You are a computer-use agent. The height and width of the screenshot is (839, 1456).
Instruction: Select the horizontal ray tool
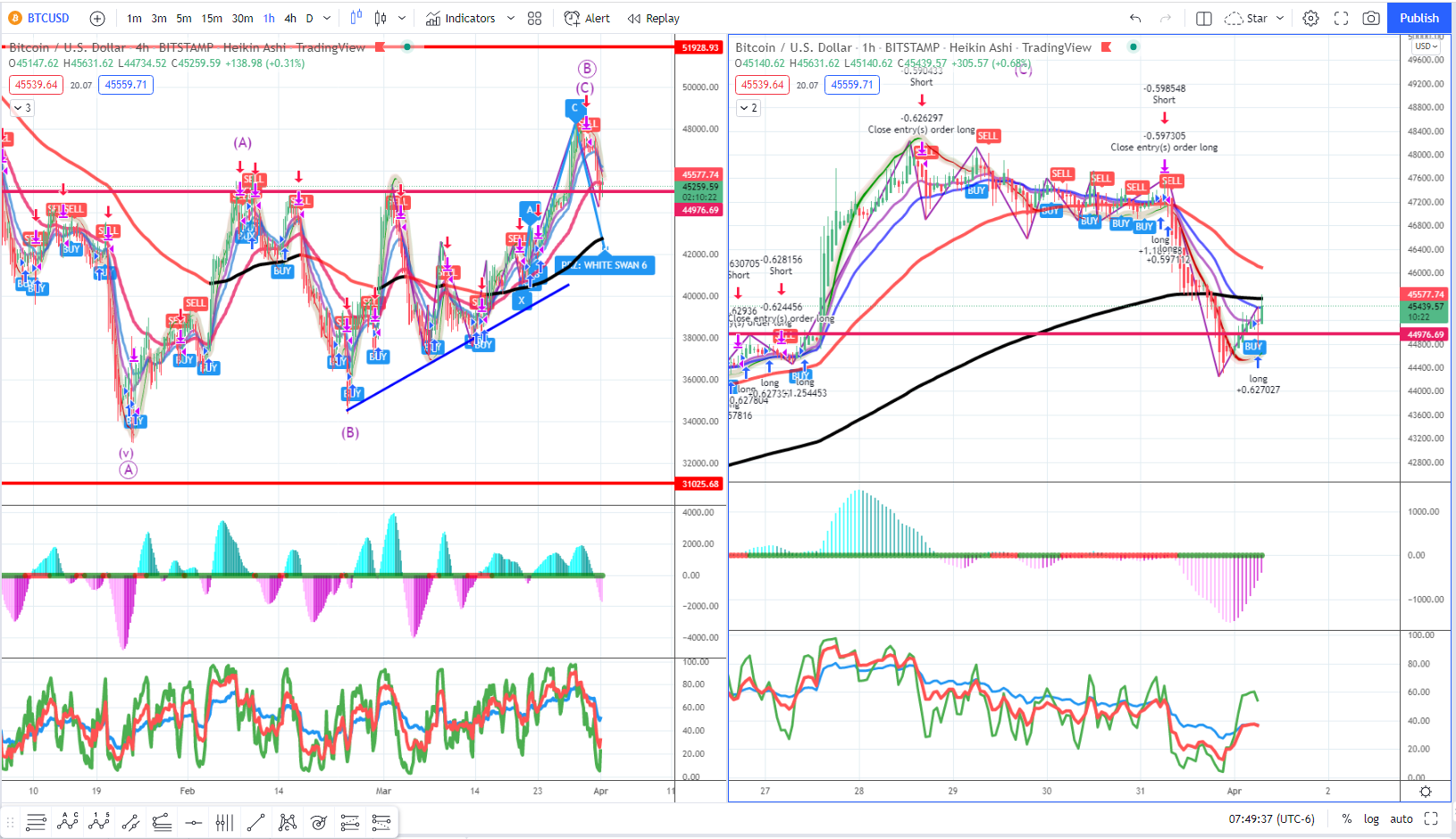[x=193, y=822]
